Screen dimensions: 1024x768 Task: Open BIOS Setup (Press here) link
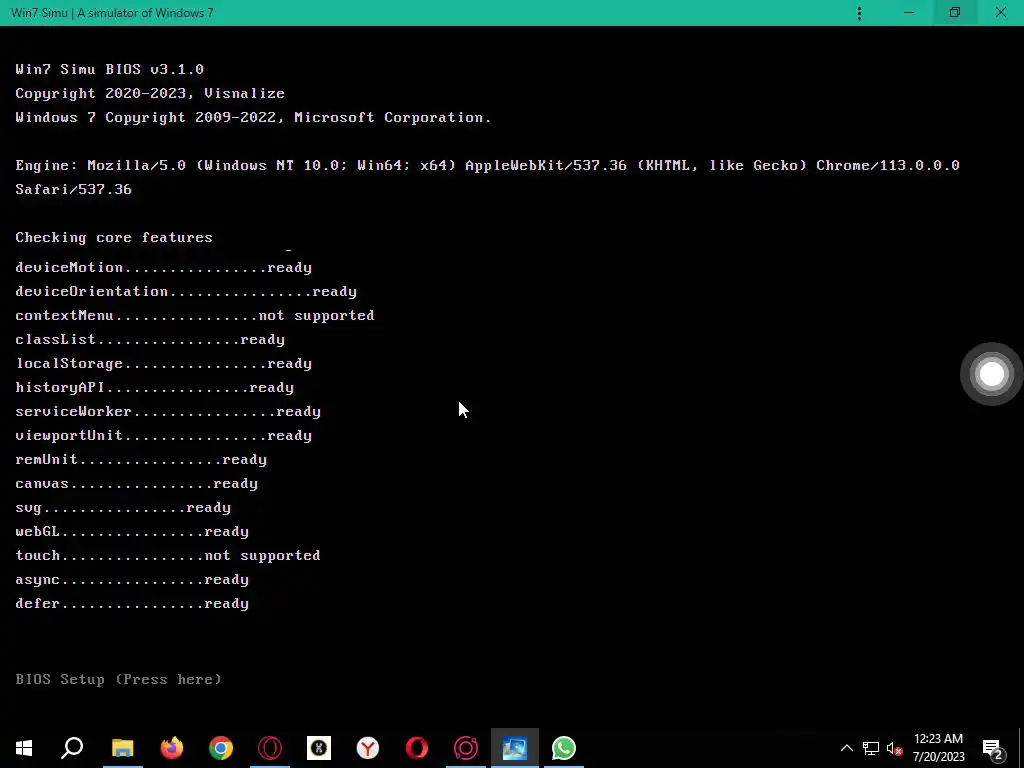118,679
